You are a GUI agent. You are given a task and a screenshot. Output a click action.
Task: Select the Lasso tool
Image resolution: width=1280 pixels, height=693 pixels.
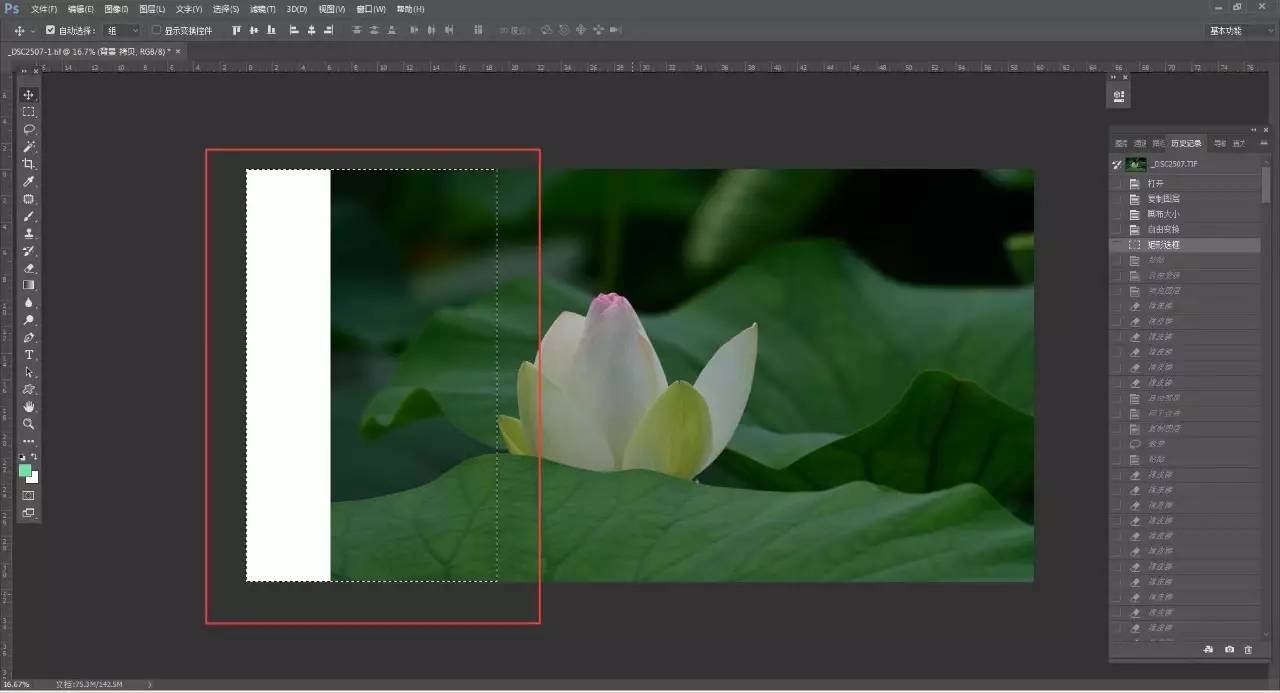click(29, 129)
